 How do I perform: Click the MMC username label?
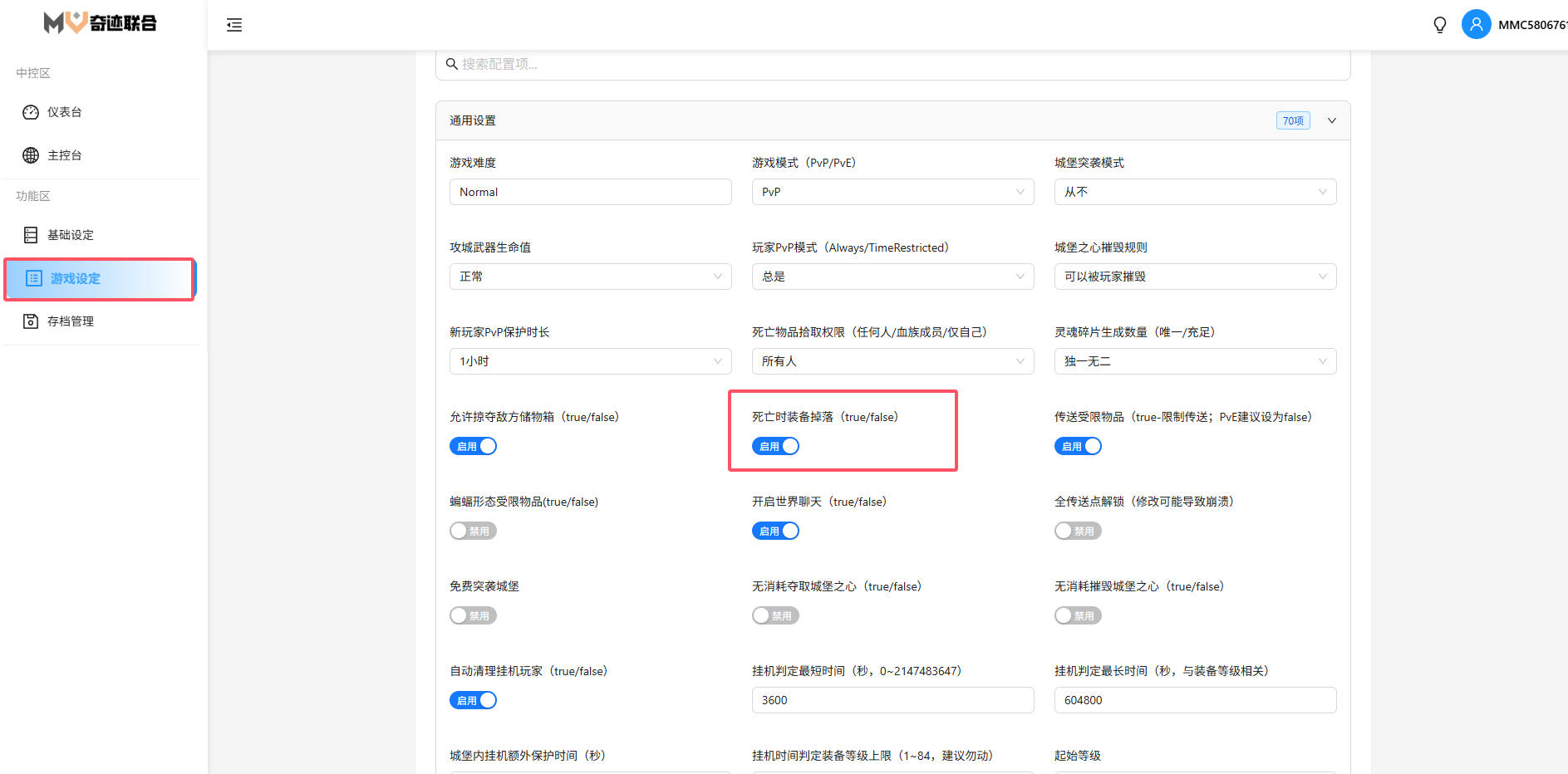(1531, 25)
